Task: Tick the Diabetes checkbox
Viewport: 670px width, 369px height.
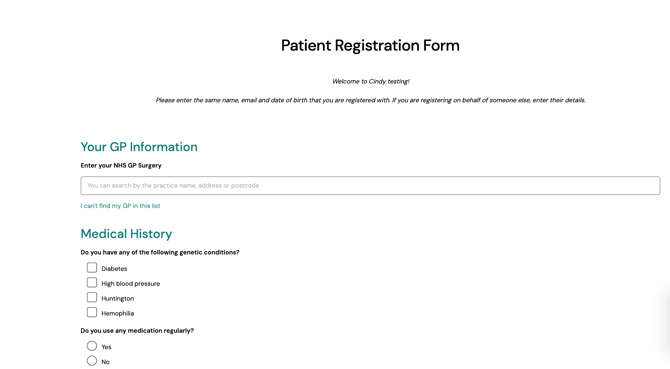Action: pos(92,268)
